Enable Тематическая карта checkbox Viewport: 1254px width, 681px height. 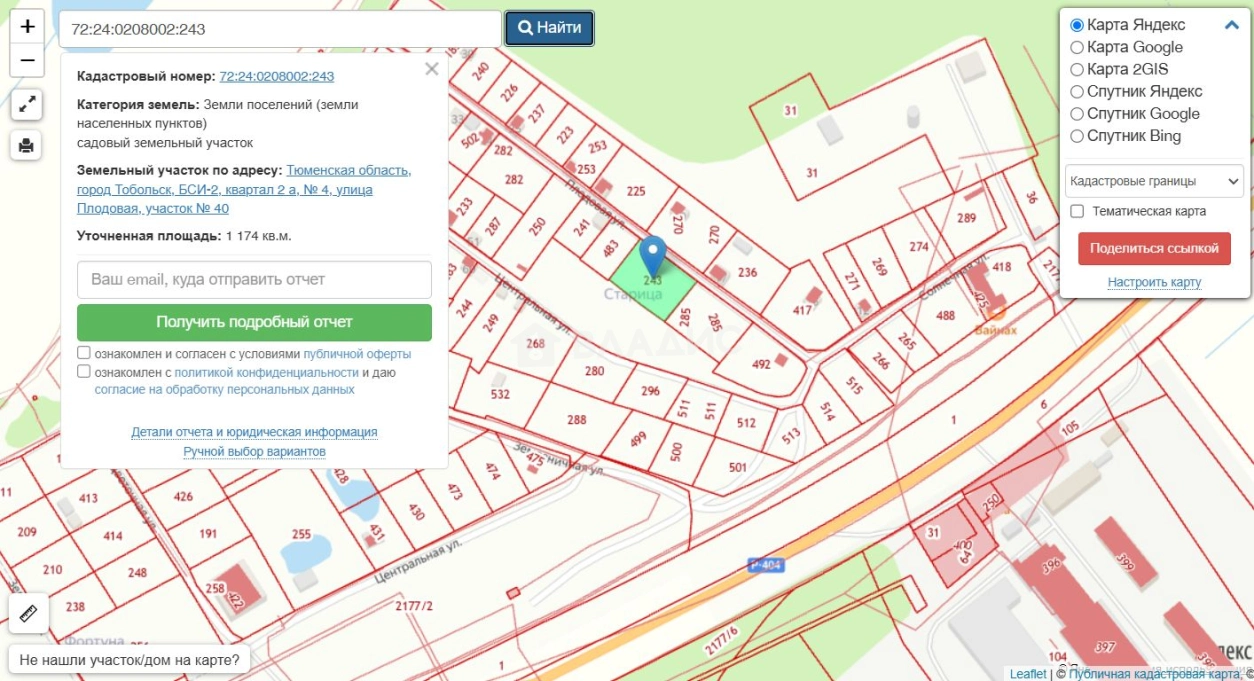coord(1077,211)
